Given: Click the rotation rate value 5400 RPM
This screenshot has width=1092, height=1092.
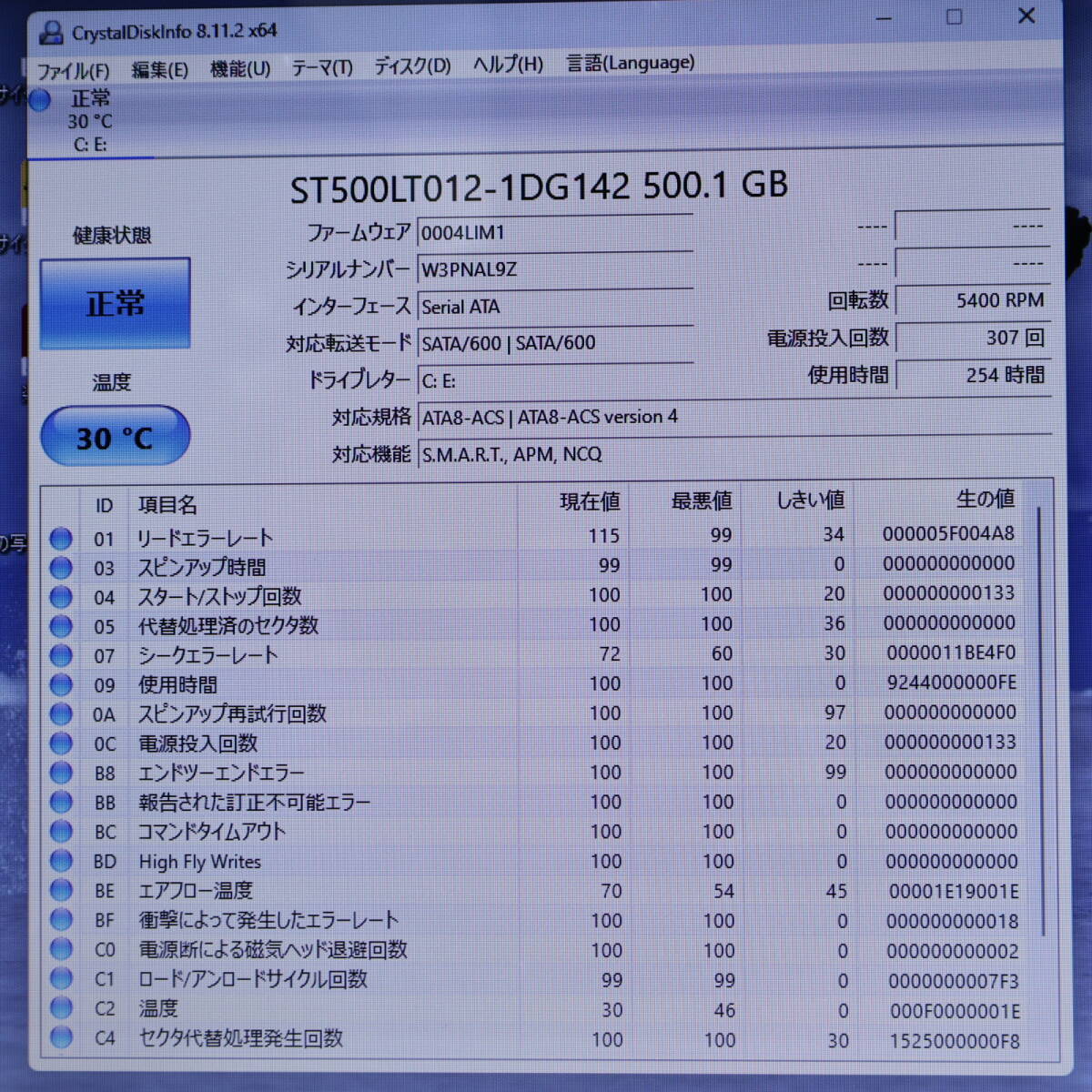Looking at the screenshot, I should [x=973, y=300].
